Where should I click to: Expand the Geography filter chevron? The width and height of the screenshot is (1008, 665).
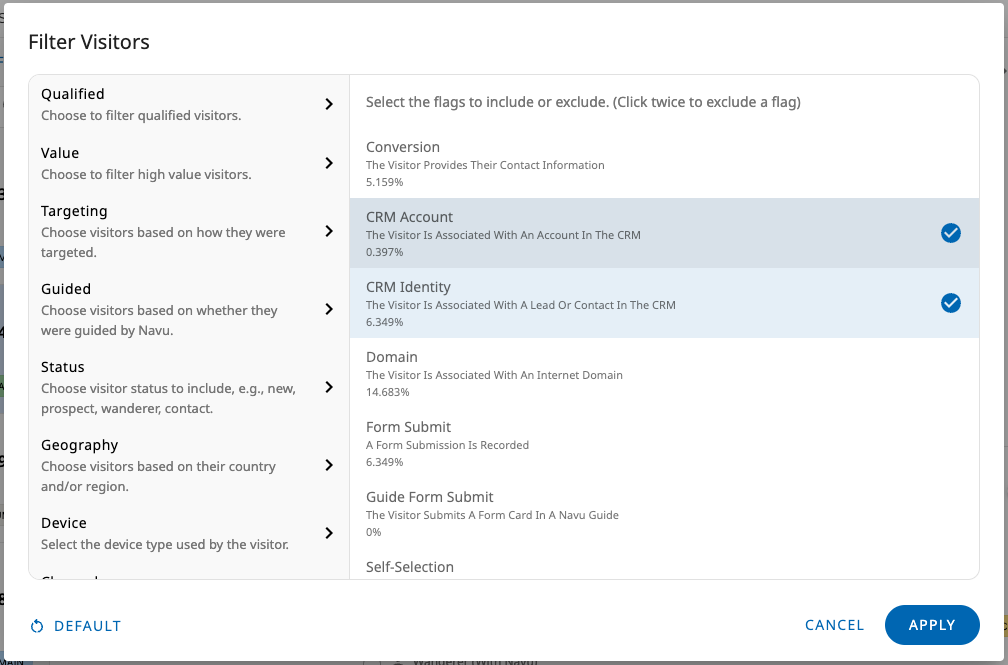tap(329, 465)
